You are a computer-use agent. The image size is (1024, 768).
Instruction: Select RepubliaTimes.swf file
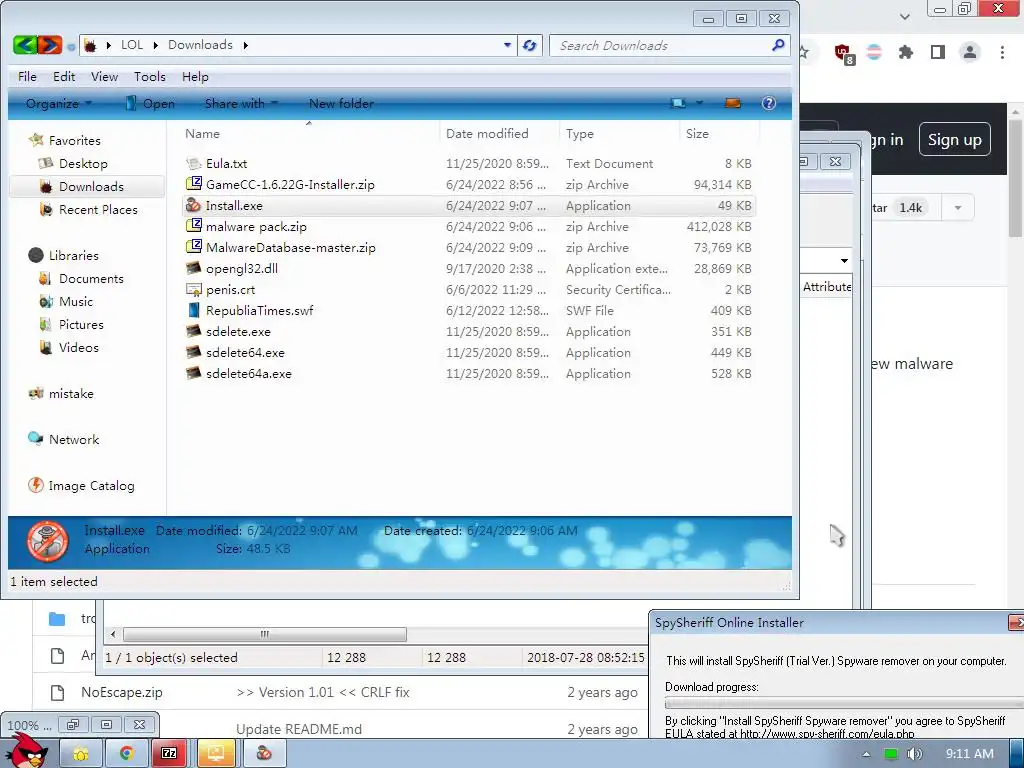pos(259,310)
